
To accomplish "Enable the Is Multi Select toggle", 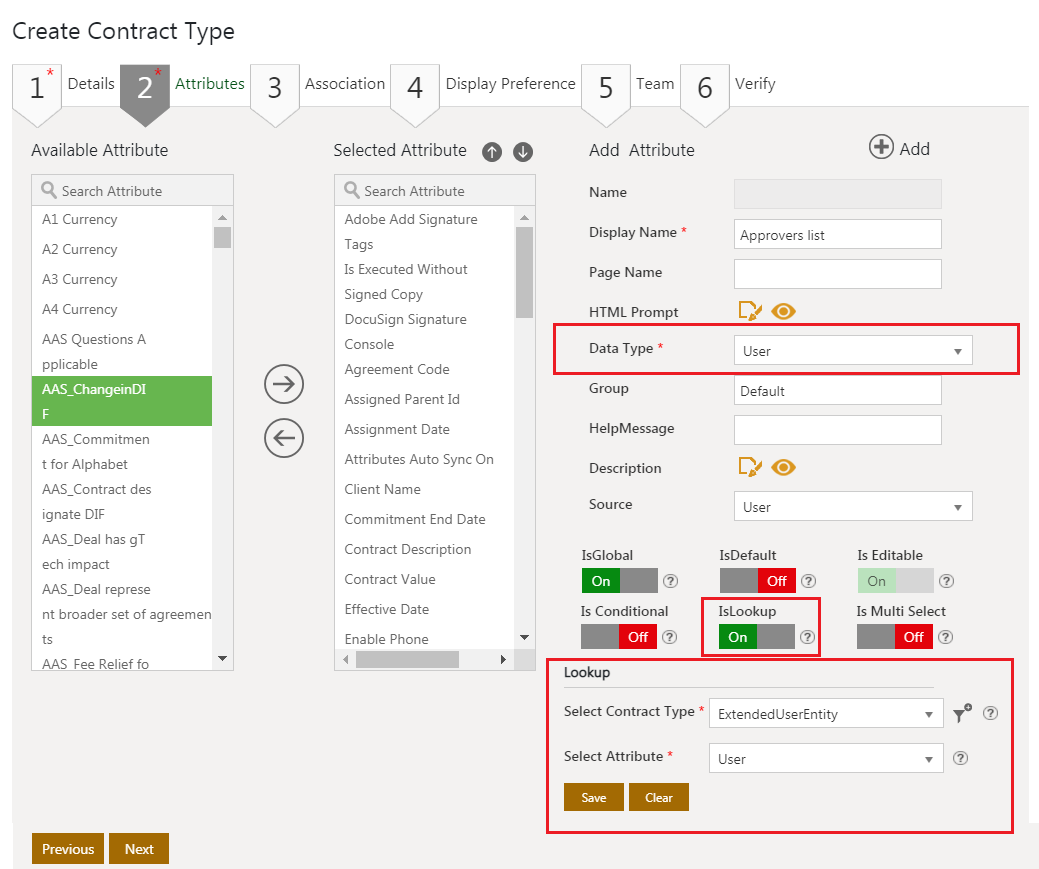I will pos(894,637).
